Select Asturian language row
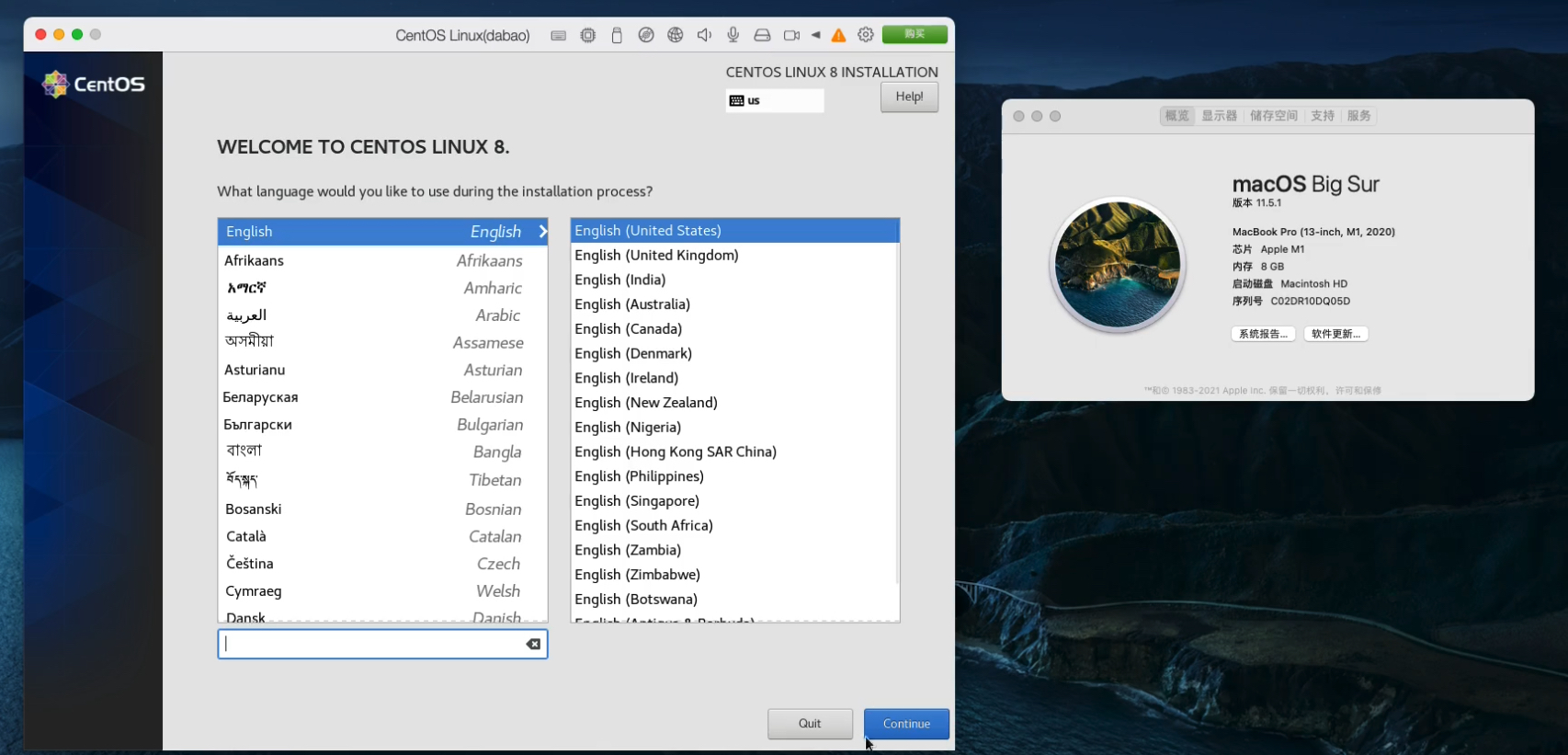 pos(382,370)
